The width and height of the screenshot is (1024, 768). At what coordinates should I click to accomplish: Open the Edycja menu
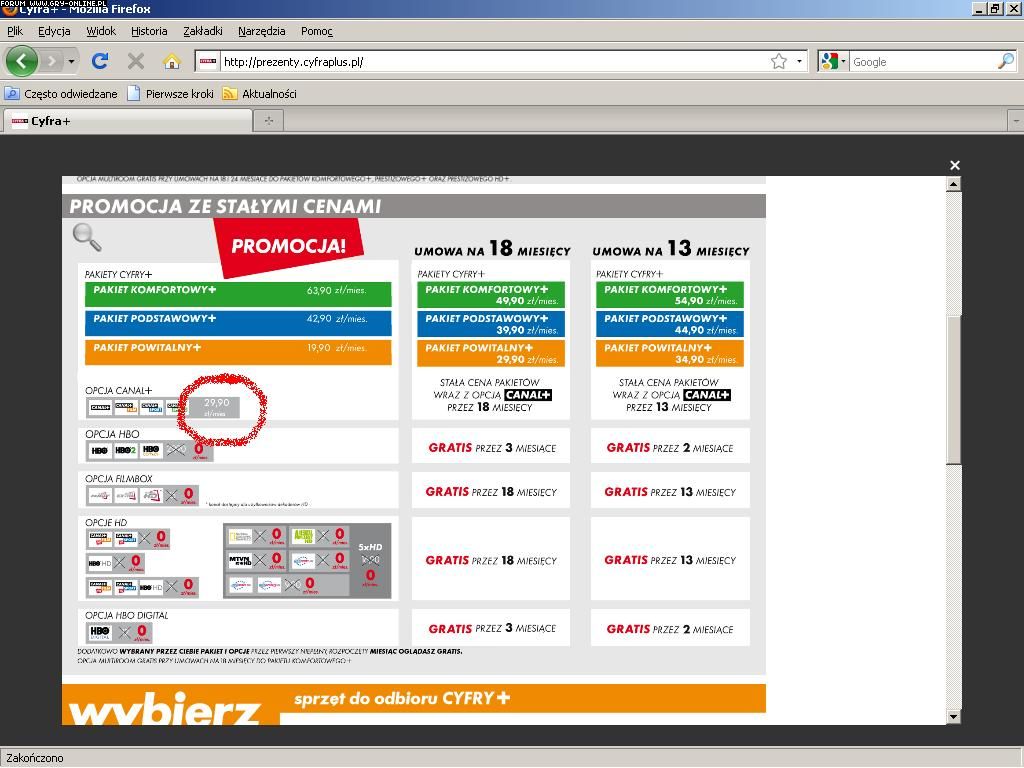[x=54, y=31]
